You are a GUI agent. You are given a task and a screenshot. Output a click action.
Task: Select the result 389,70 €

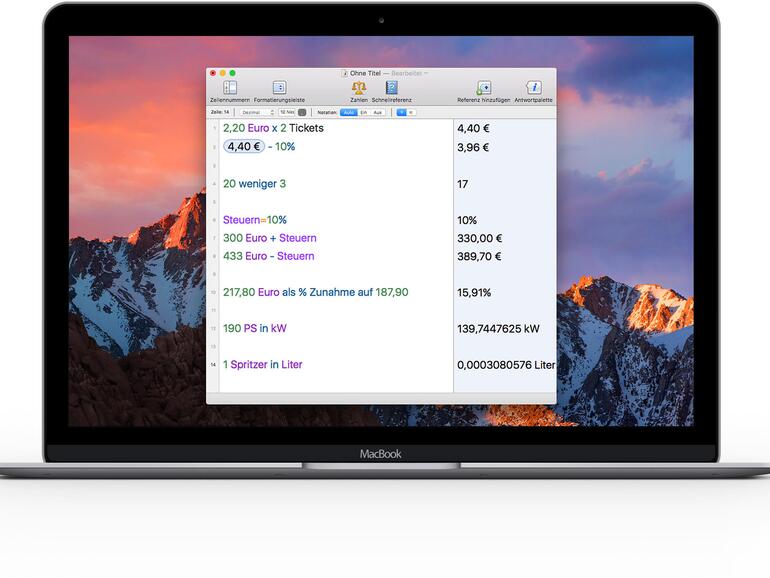coord(479,256)
